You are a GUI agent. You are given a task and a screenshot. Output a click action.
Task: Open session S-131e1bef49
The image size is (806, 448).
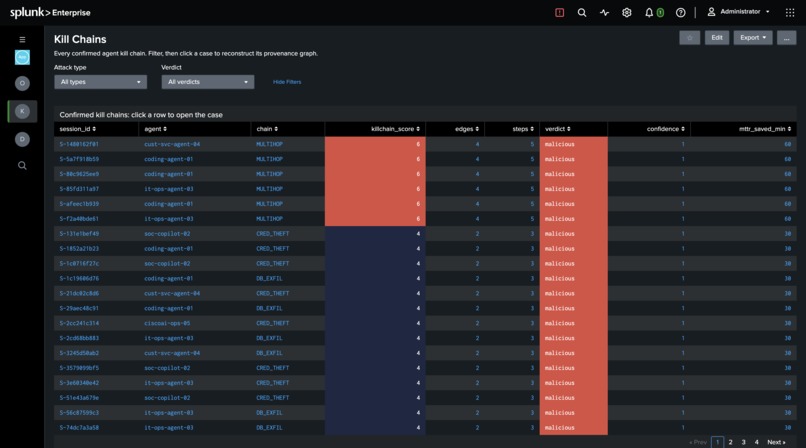pos(79,233)
